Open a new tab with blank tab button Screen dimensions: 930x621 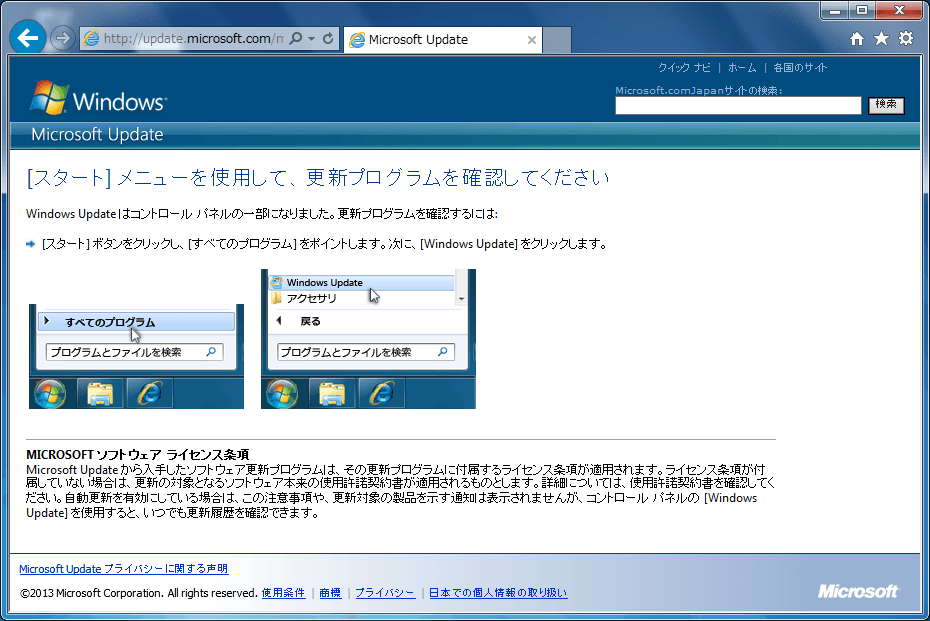click(x=557, y=40)
